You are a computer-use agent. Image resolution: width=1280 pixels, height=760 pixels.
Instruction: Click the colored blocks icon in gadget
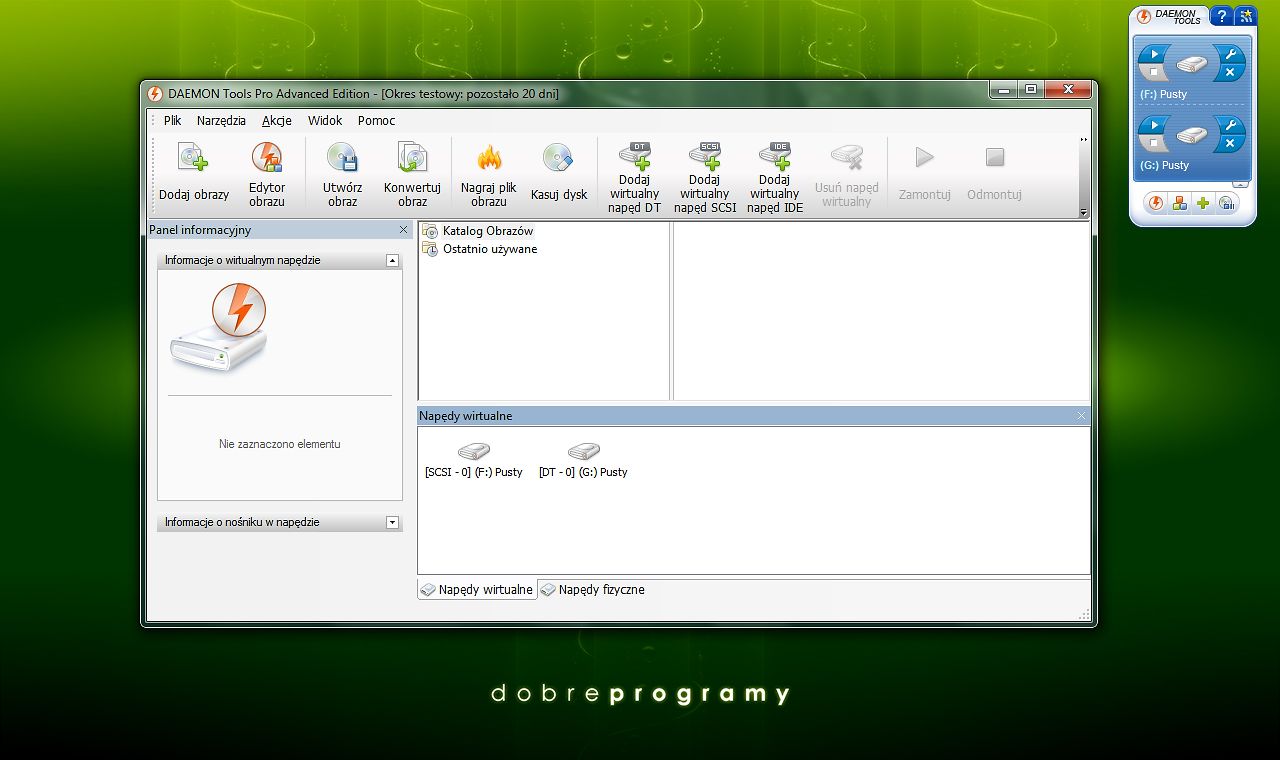click(1180, 203)
